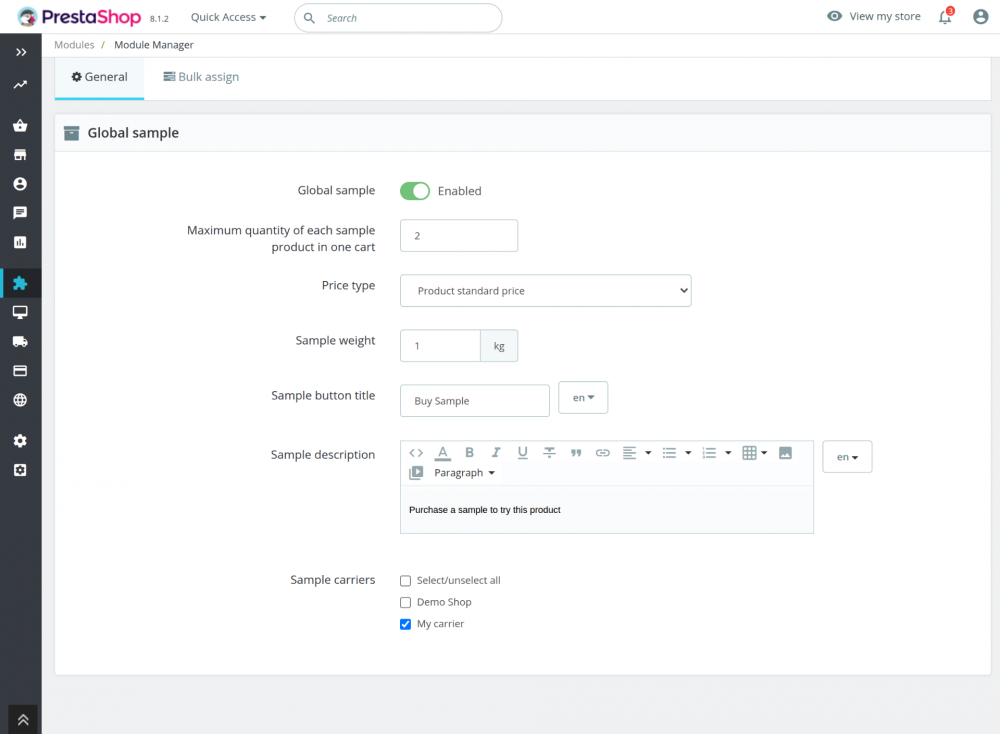Open Payment card icon in sidebar

tap(20, 371)
